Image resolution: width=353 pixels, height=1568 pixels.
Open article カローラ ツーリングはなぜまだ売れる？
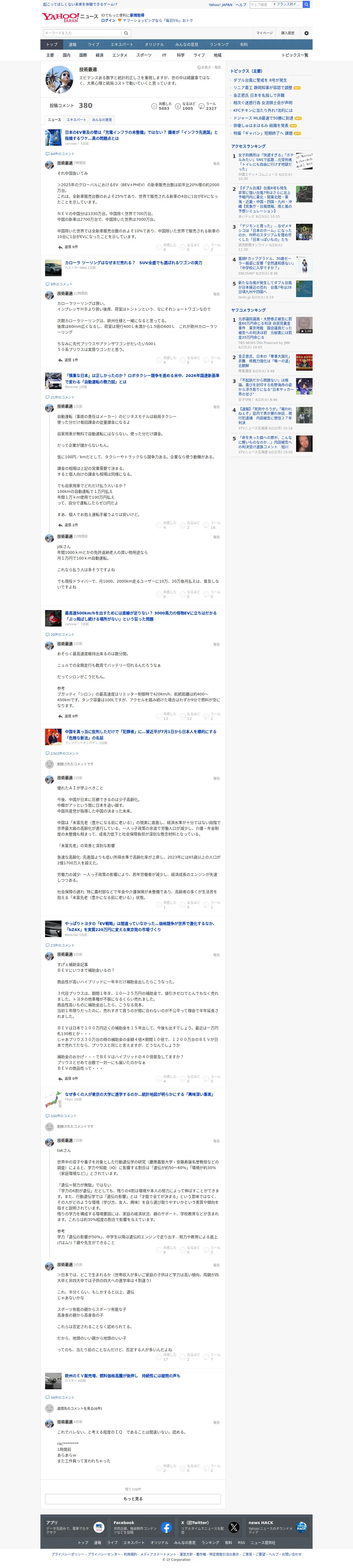coord(134,263)
